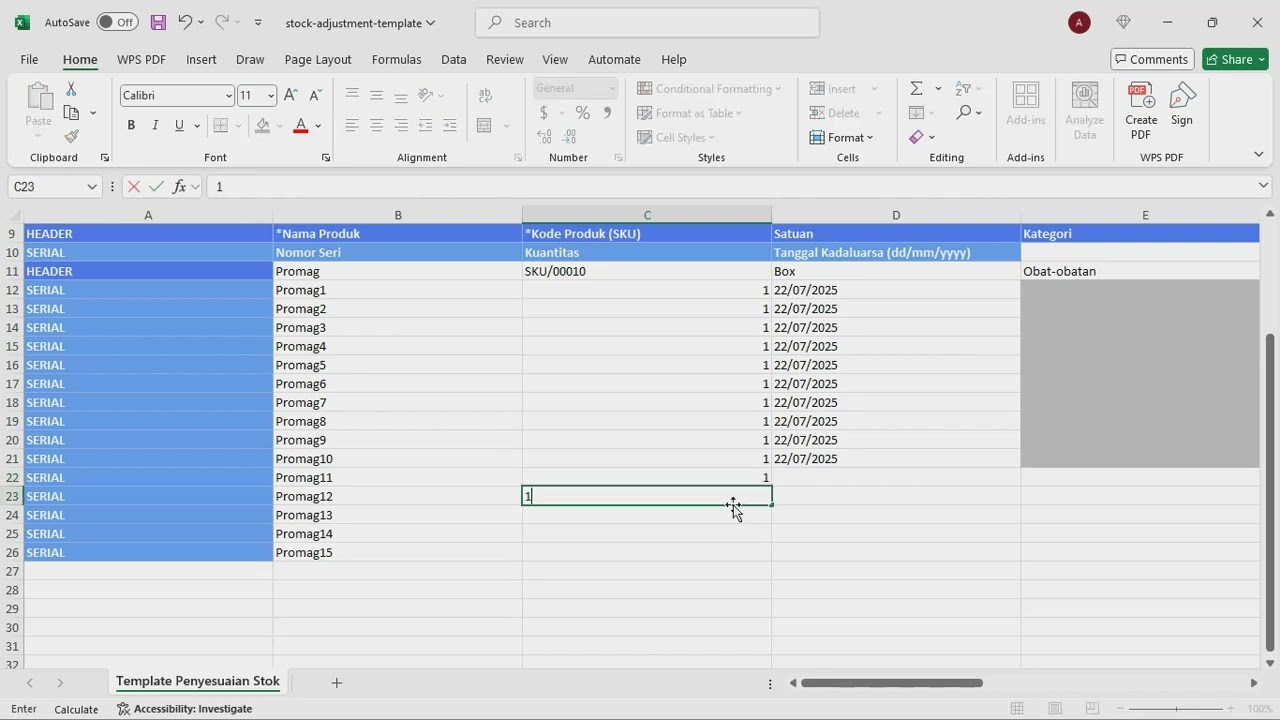Image resolution: width=1280 pixels, height=720 pixels.
Task: Open the Calibri font name dropdown
Action: point(228,95)
